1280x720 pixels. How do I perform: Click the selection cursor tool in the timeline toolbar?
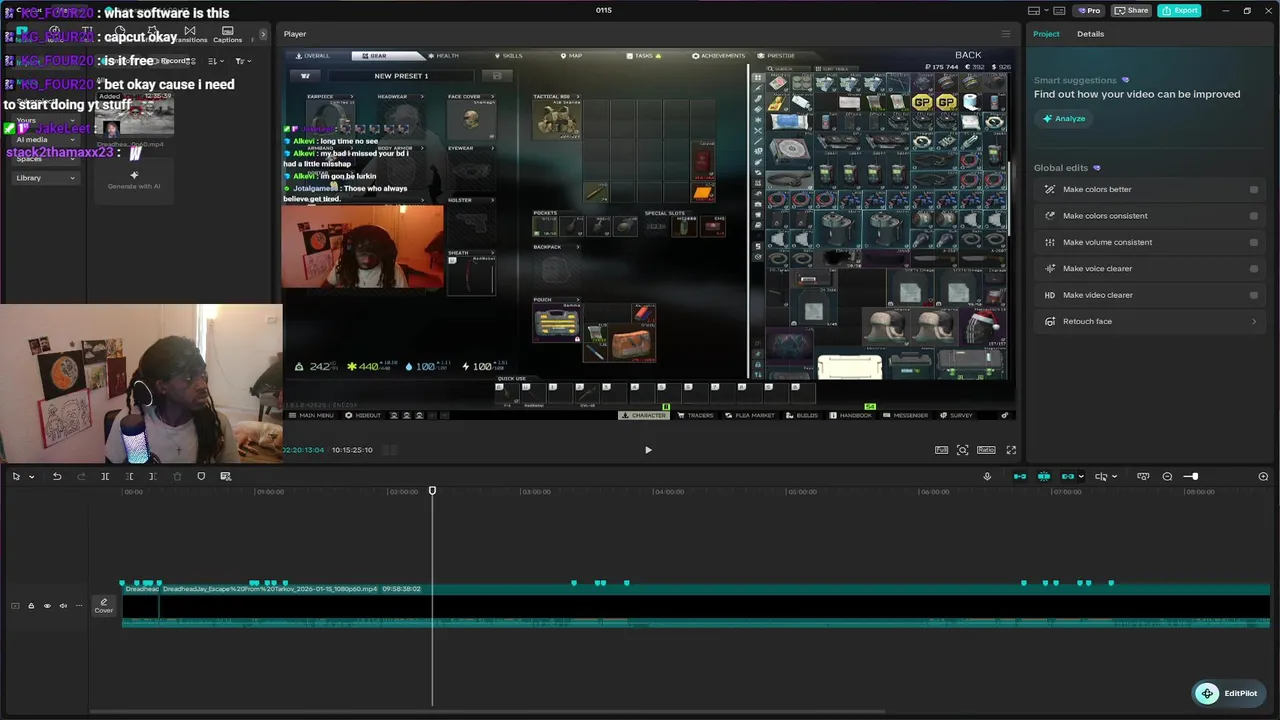click(x=16, y=476)
